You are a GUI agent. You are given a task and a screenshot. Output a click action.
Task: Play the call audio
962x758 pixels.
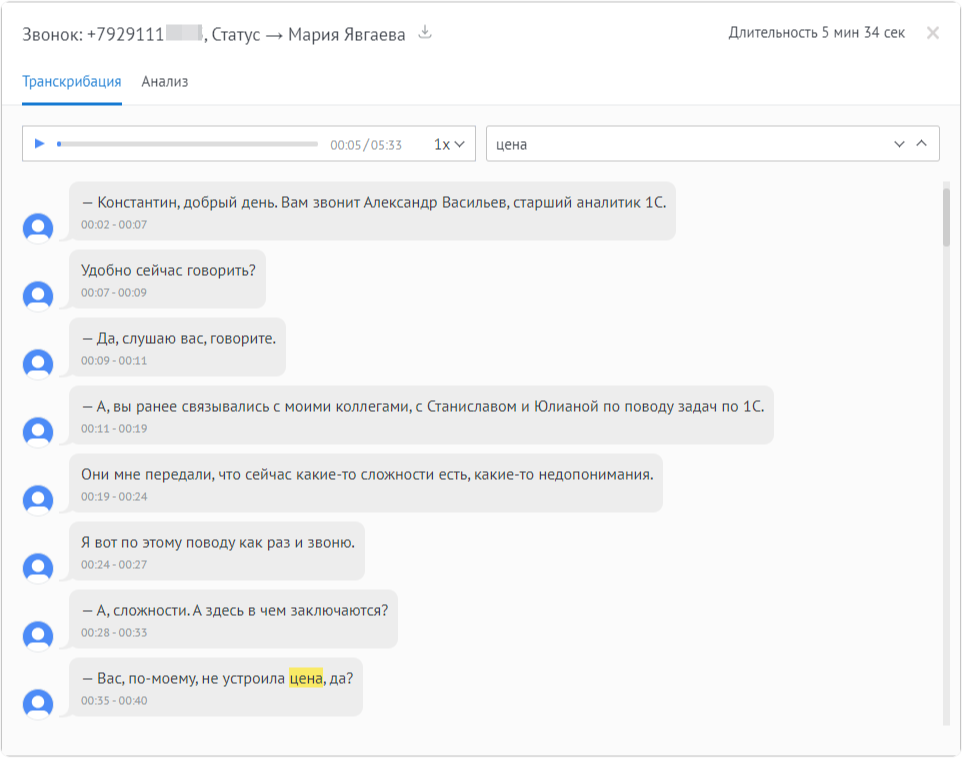coord(39,144)
